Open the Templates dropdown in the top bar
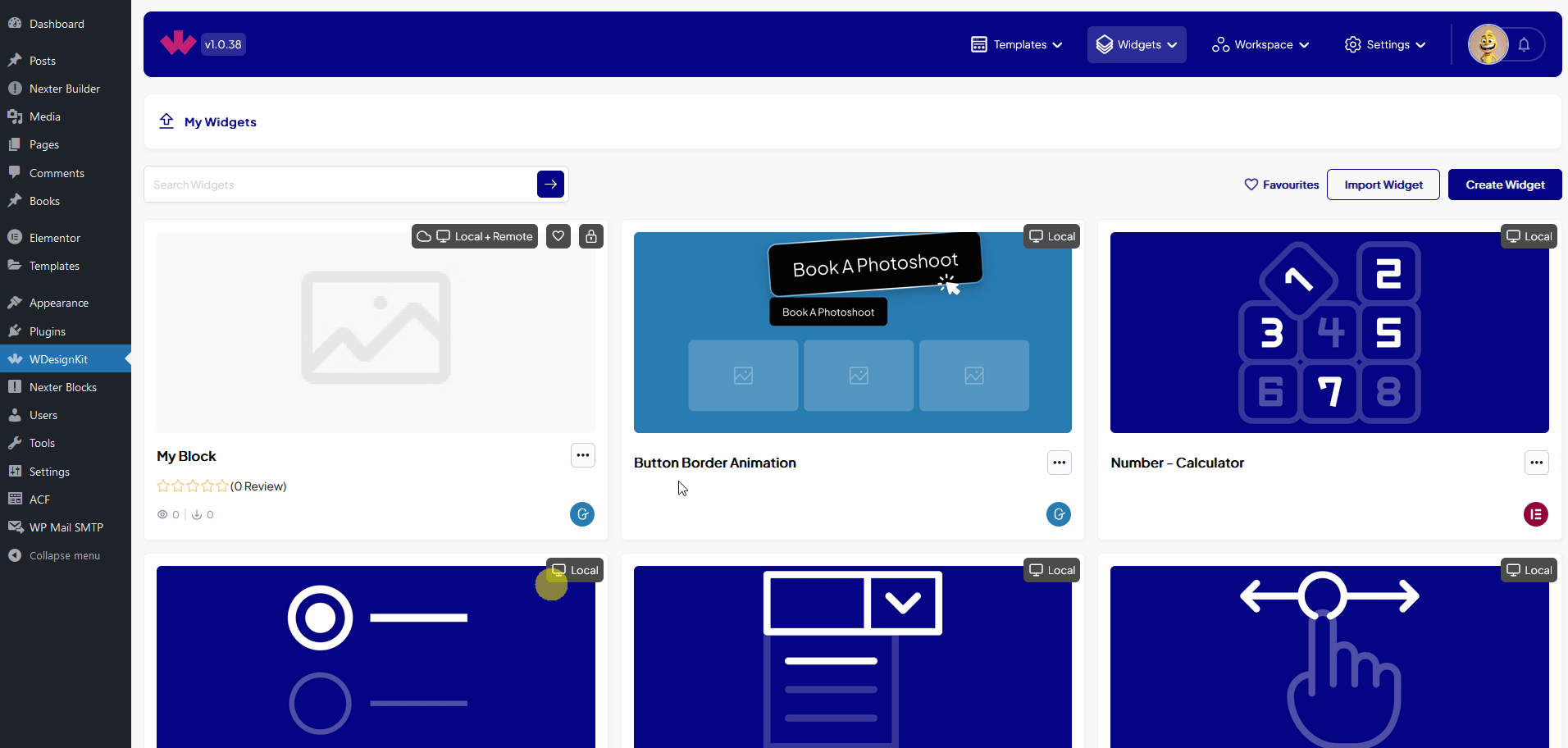Image resolution: width=1568 pixels, height=748 pixels. click(1015, 44)
